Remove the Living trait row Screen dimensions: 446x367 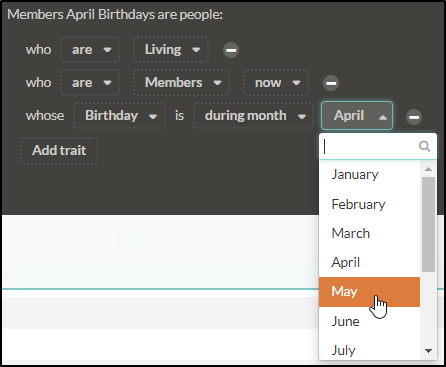[231, 50]
